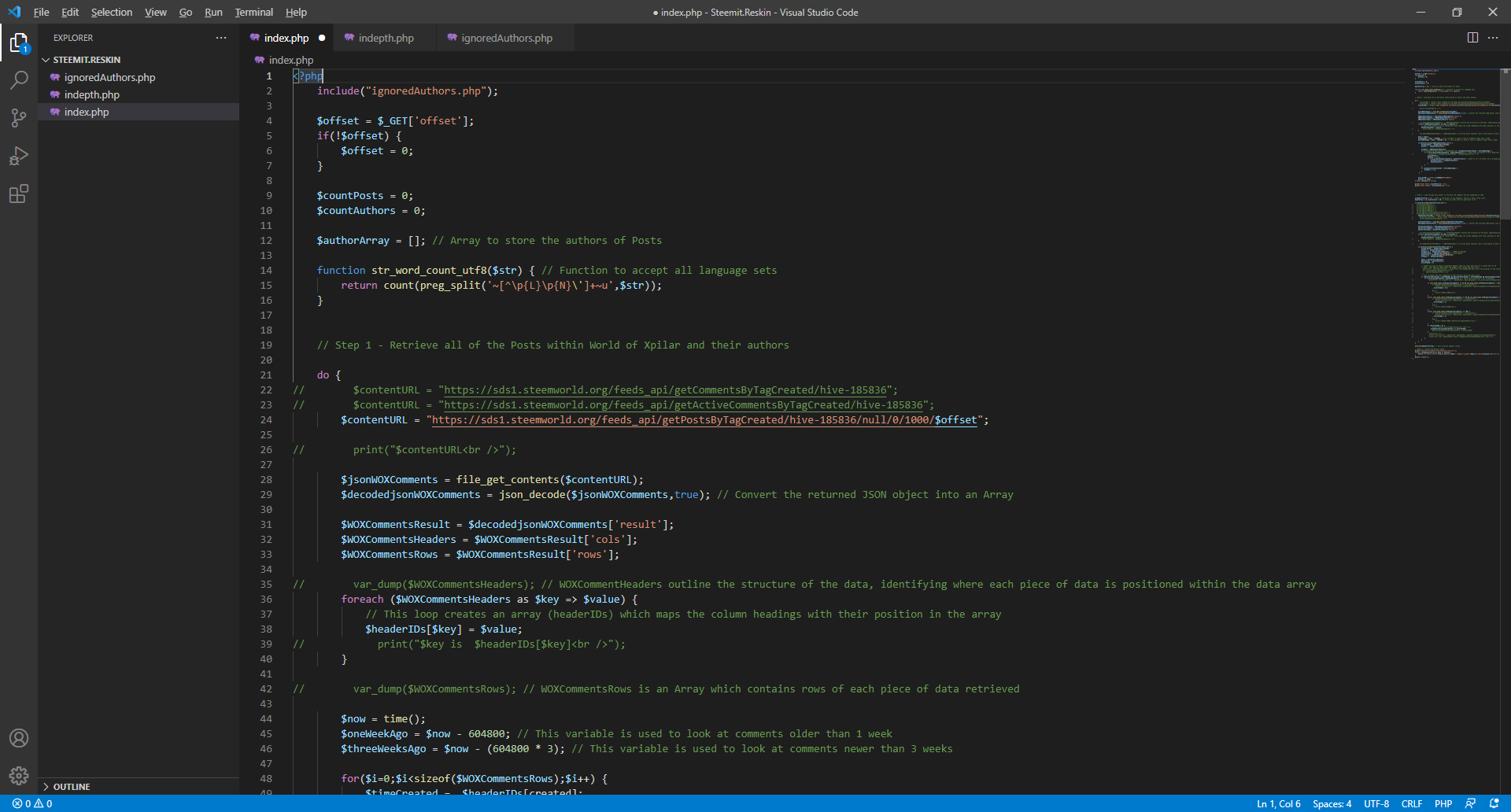1511x812 pixels.
Task: Open the notifications bell in status bar
Action: coord(1494,803)
